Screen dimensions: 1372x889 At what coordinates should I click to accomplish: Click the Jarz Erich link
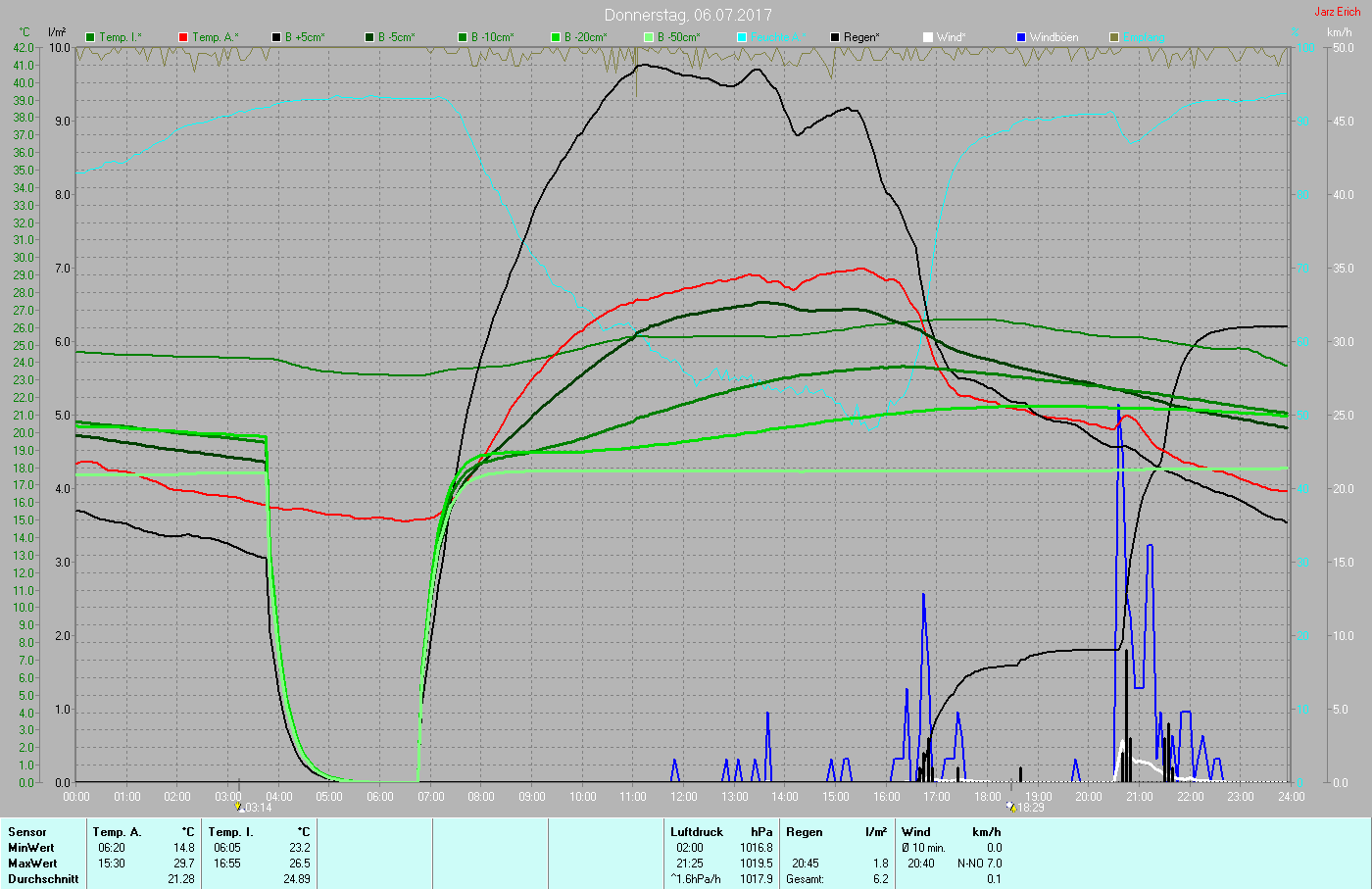click(1337, 12)
